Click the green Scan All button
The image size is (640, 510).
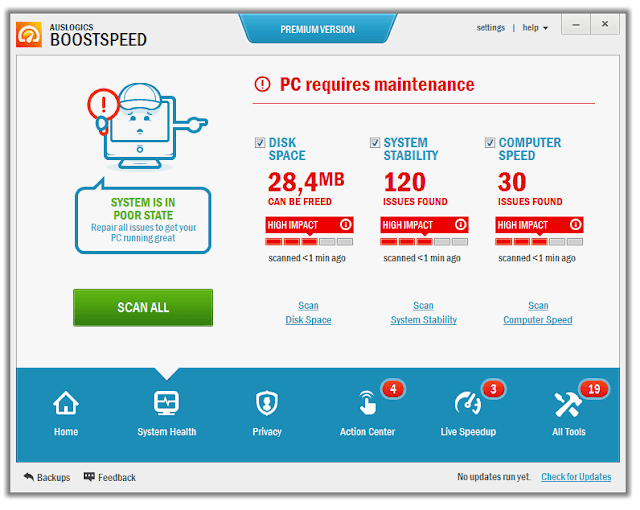tap(143, 308)
